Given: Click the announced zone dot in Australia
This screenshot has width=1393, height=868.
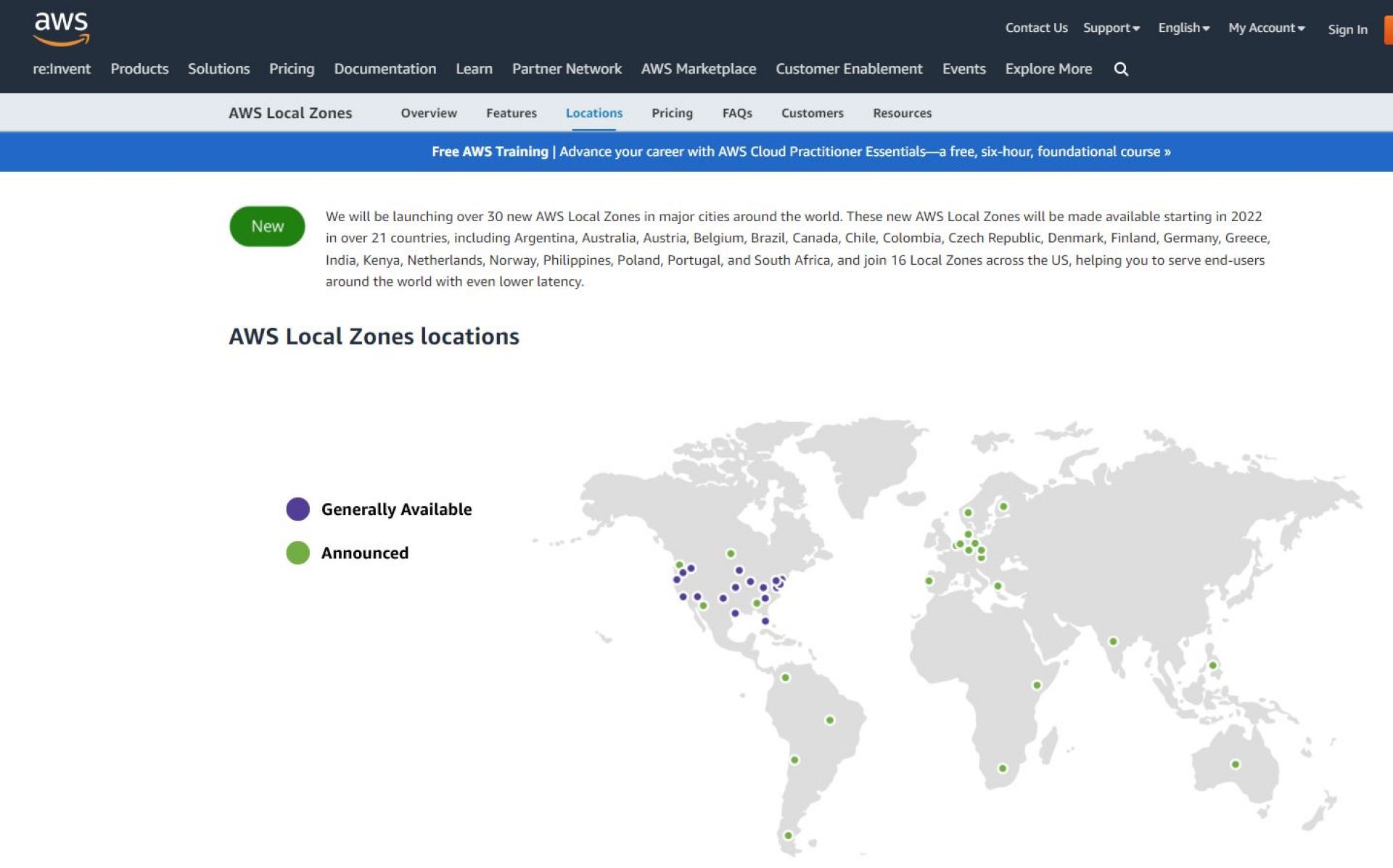Looking at the screenshot, I should (1235, 764).
